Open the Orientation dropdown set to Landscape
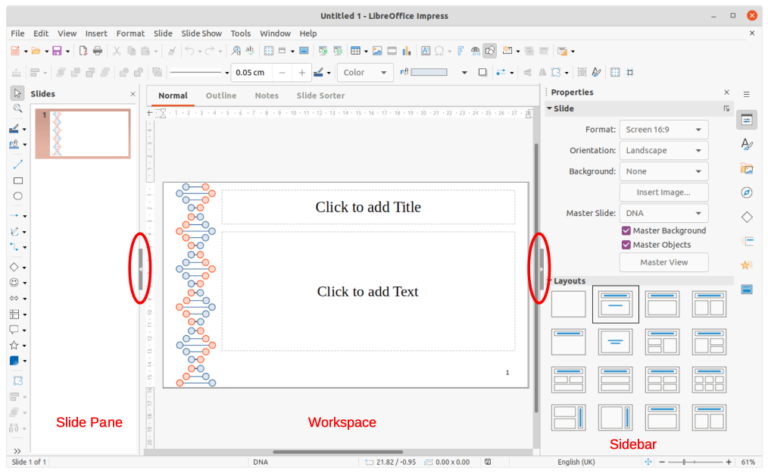The height and width of the screenshot is (473, 768). [x=663, y=150]
